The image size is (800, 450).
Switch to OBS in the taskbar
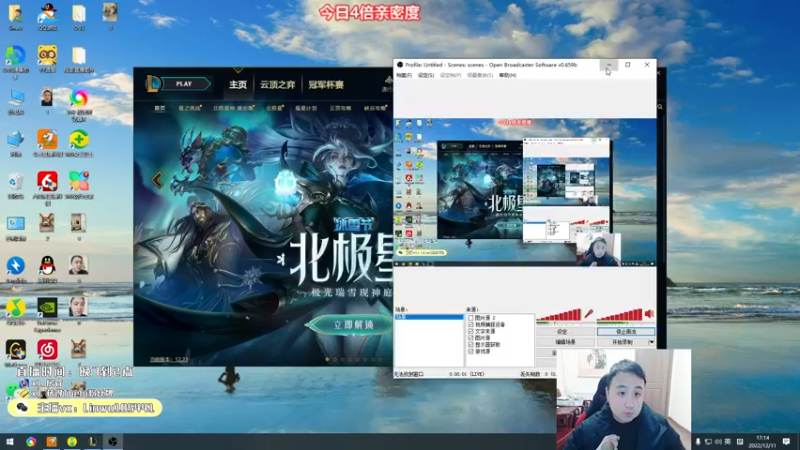(x=113, y=441)
